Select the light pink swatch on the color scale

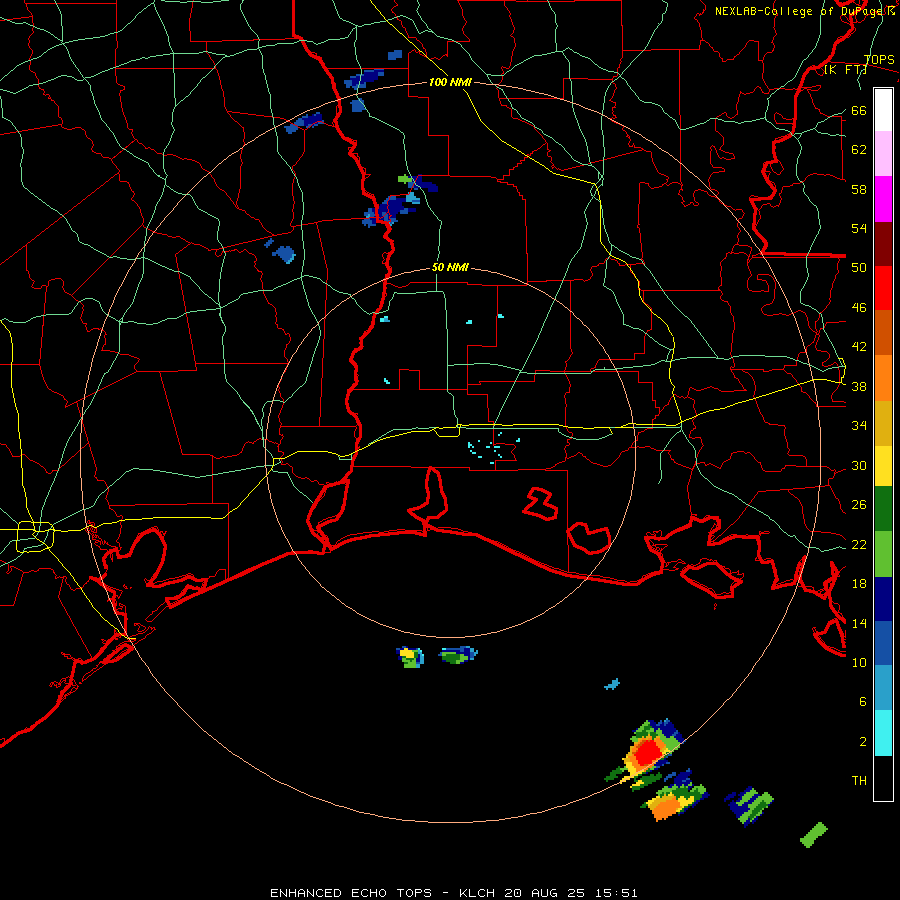883,153
